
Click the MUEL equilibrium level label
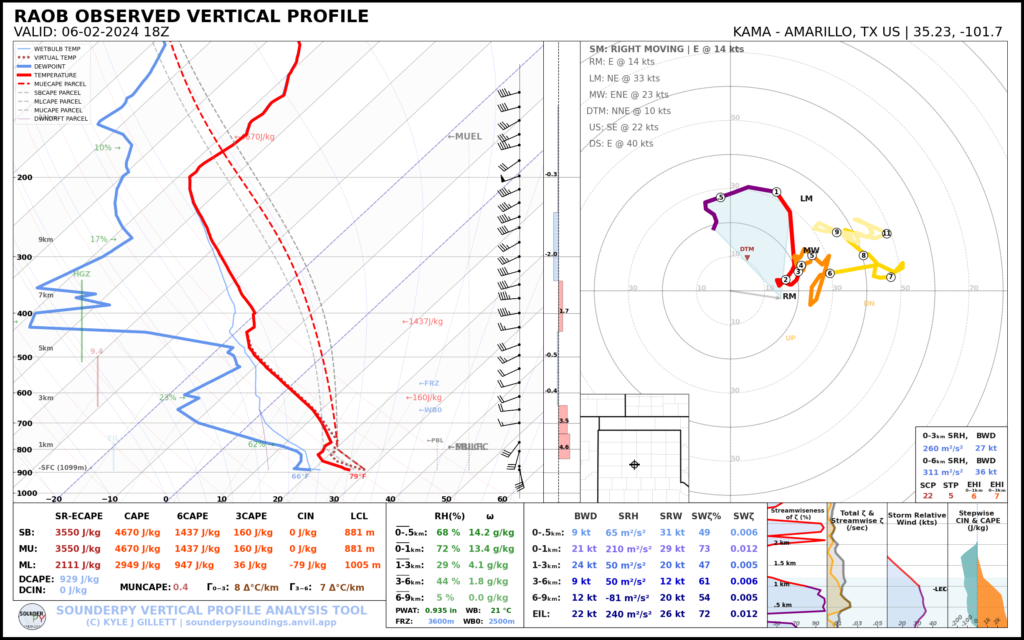coord(464,136)
